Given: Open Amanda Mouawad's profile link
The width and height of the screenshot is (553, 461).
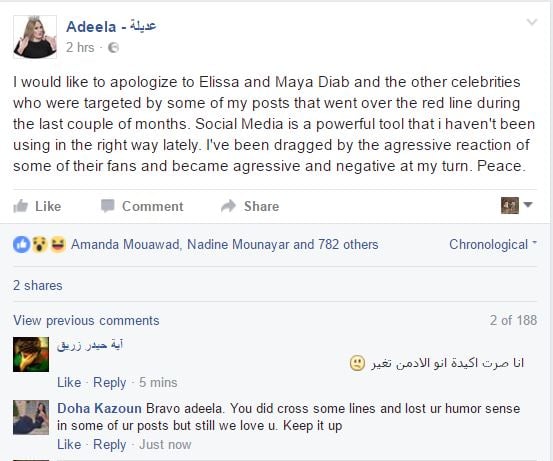Looking at the screenshot, I should (x=125, y=244).
